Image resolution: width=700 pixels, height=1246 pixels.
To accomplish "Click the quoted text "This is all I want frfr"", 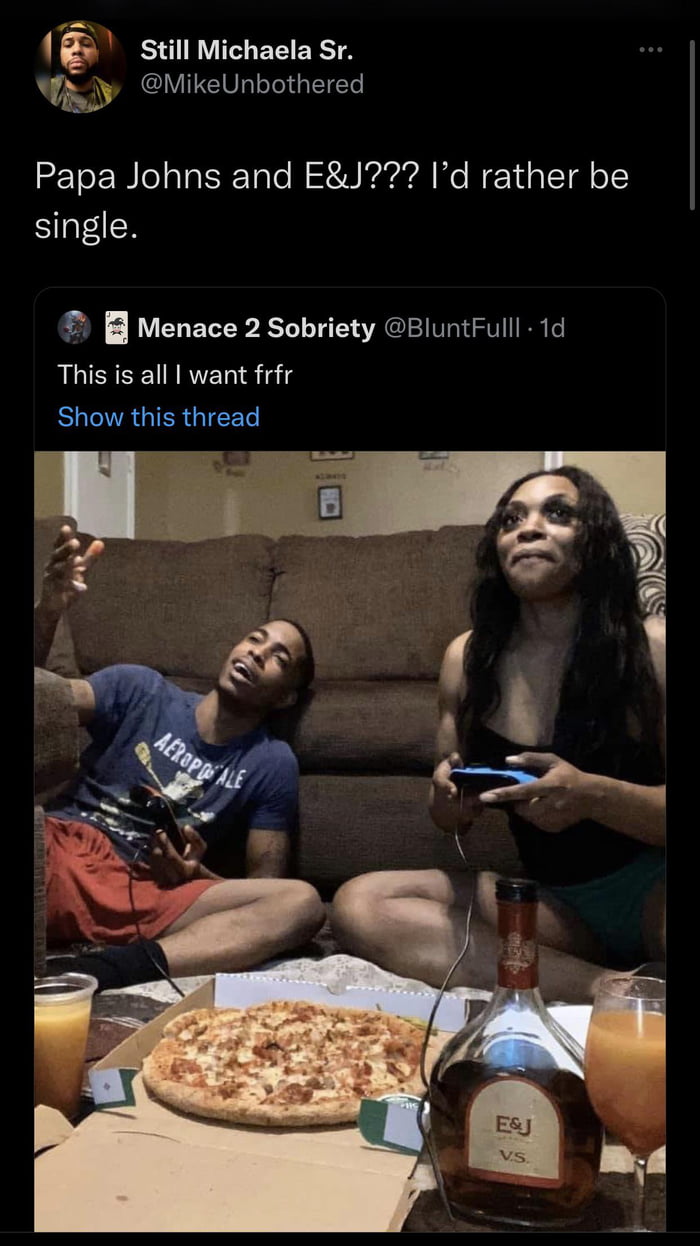I will [175, 374].
